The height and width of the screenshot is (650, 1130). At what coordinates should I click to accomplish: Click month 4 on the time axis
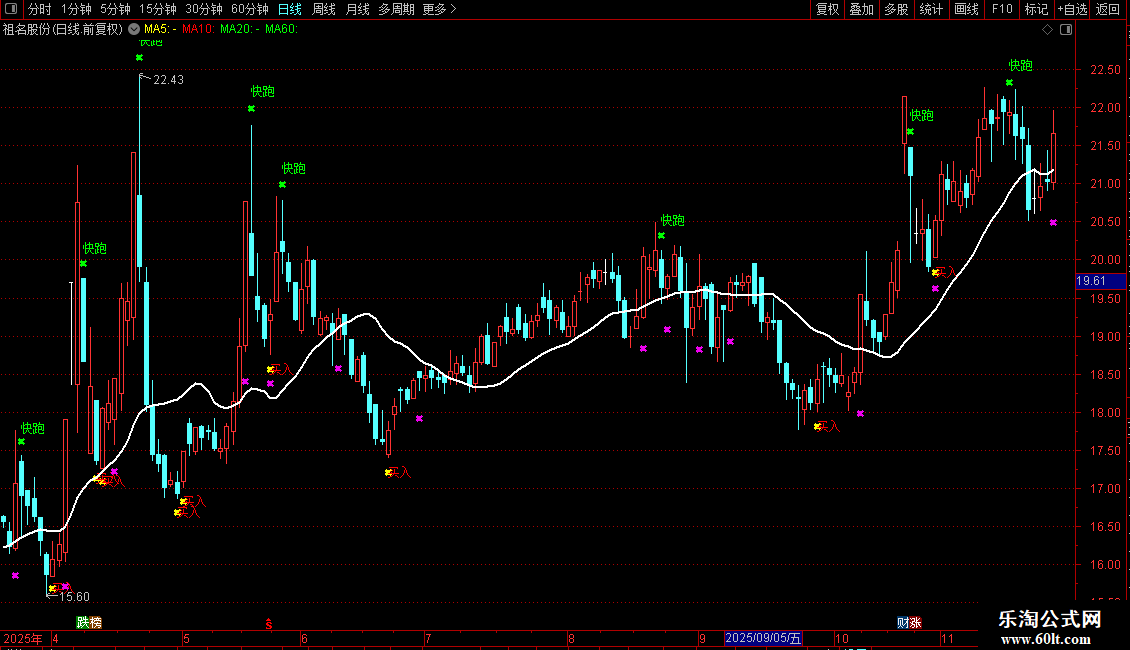[55, 639]
